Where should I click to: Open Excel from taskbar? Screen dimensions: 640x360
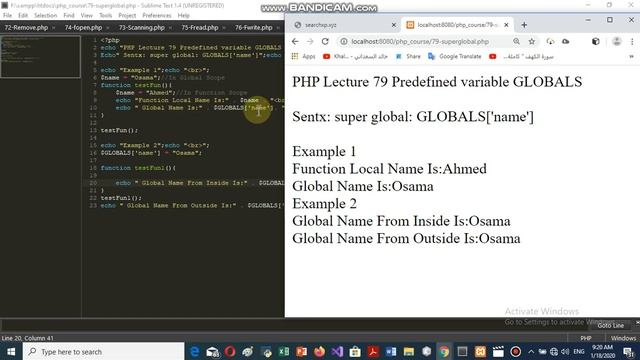[284, 351]
